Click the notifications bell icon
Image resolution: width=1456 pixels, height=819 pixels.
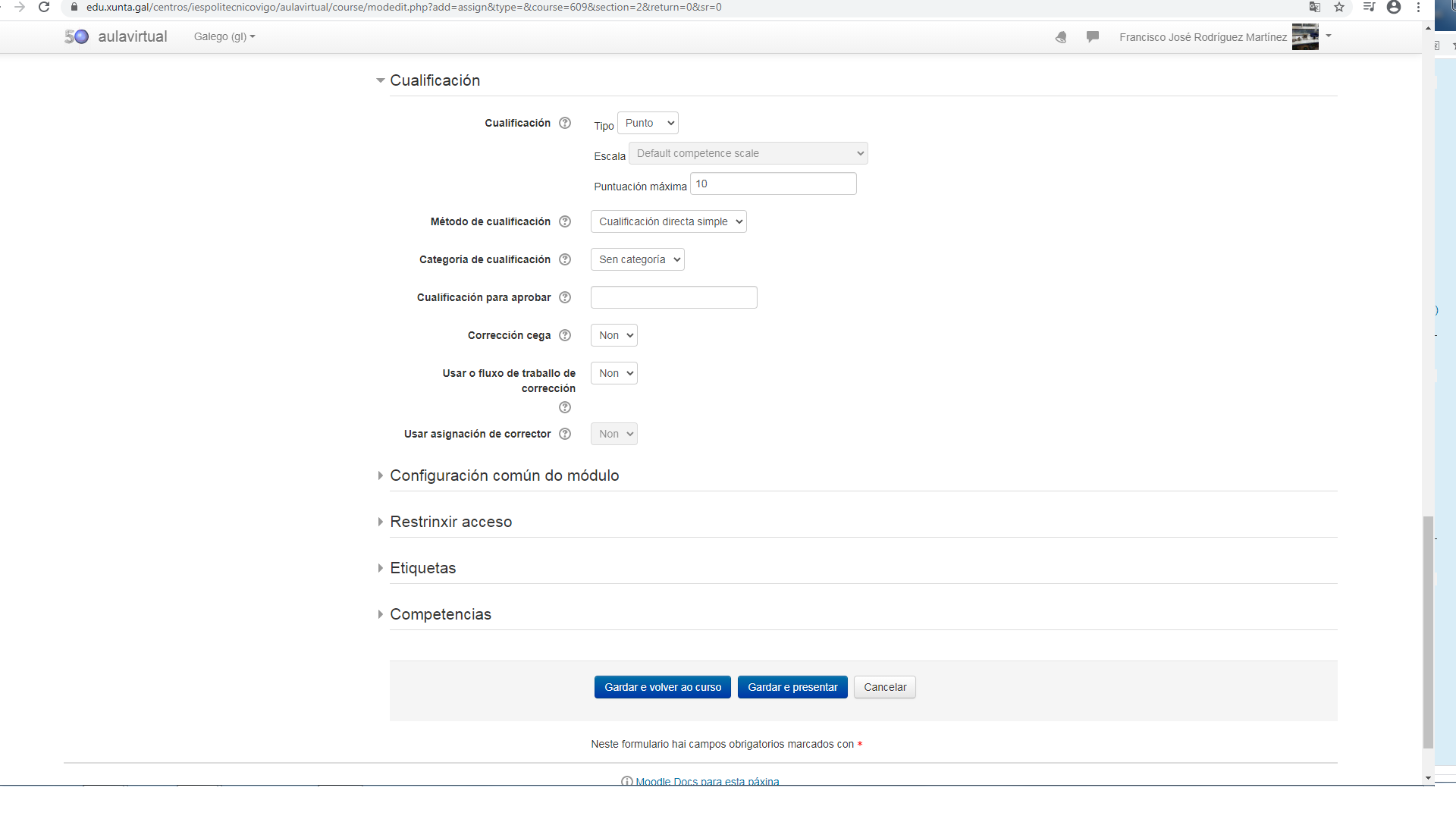click(x=1061, y=37)
